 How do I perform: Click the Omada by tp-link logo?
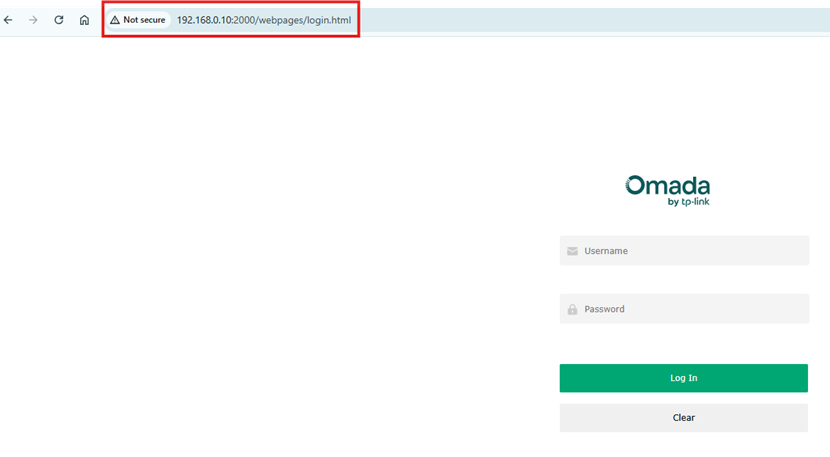(667, 191)
